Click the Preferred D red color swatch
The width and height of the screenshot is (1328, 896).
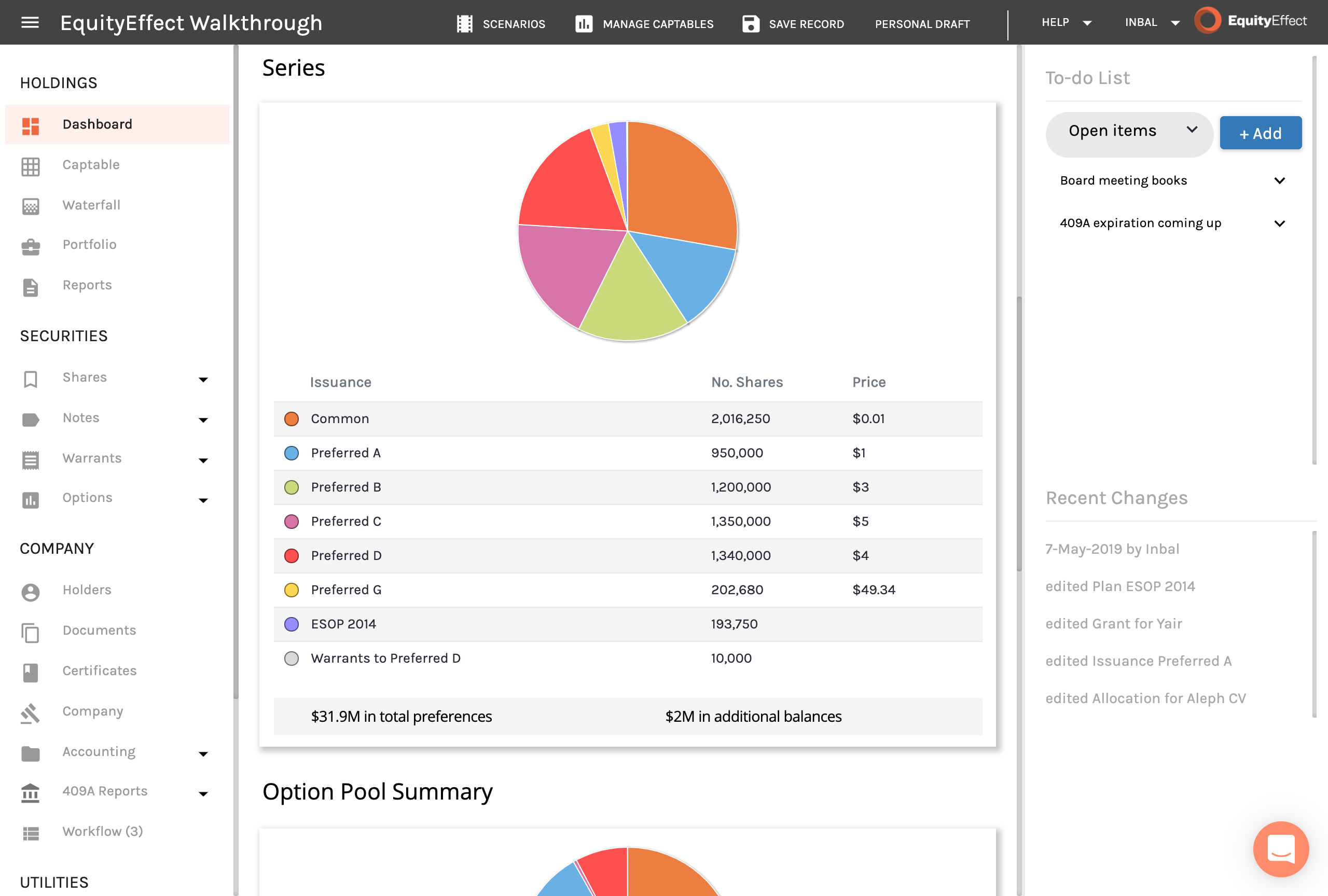(292, 555)
